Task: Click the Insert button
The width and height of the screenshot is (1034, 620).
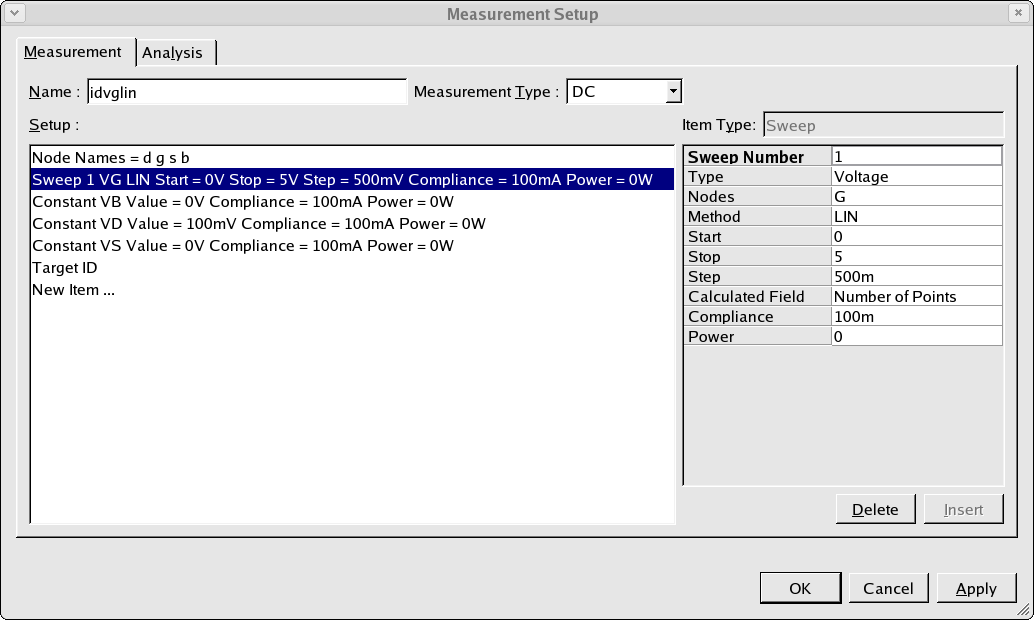Action: tap(963, 509)
